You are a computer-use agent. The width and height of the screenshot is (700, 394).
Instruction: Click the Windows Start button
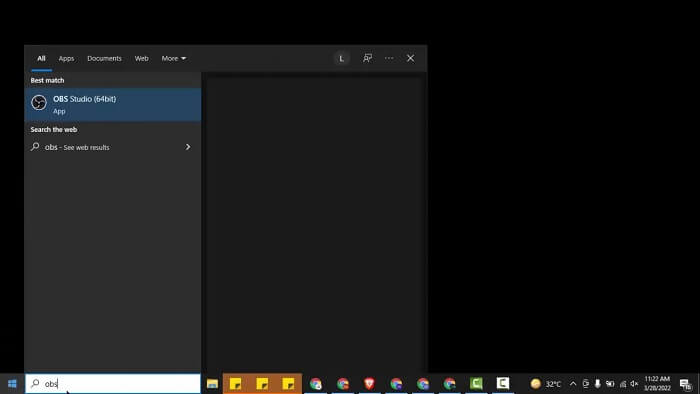tap(12, 384)
